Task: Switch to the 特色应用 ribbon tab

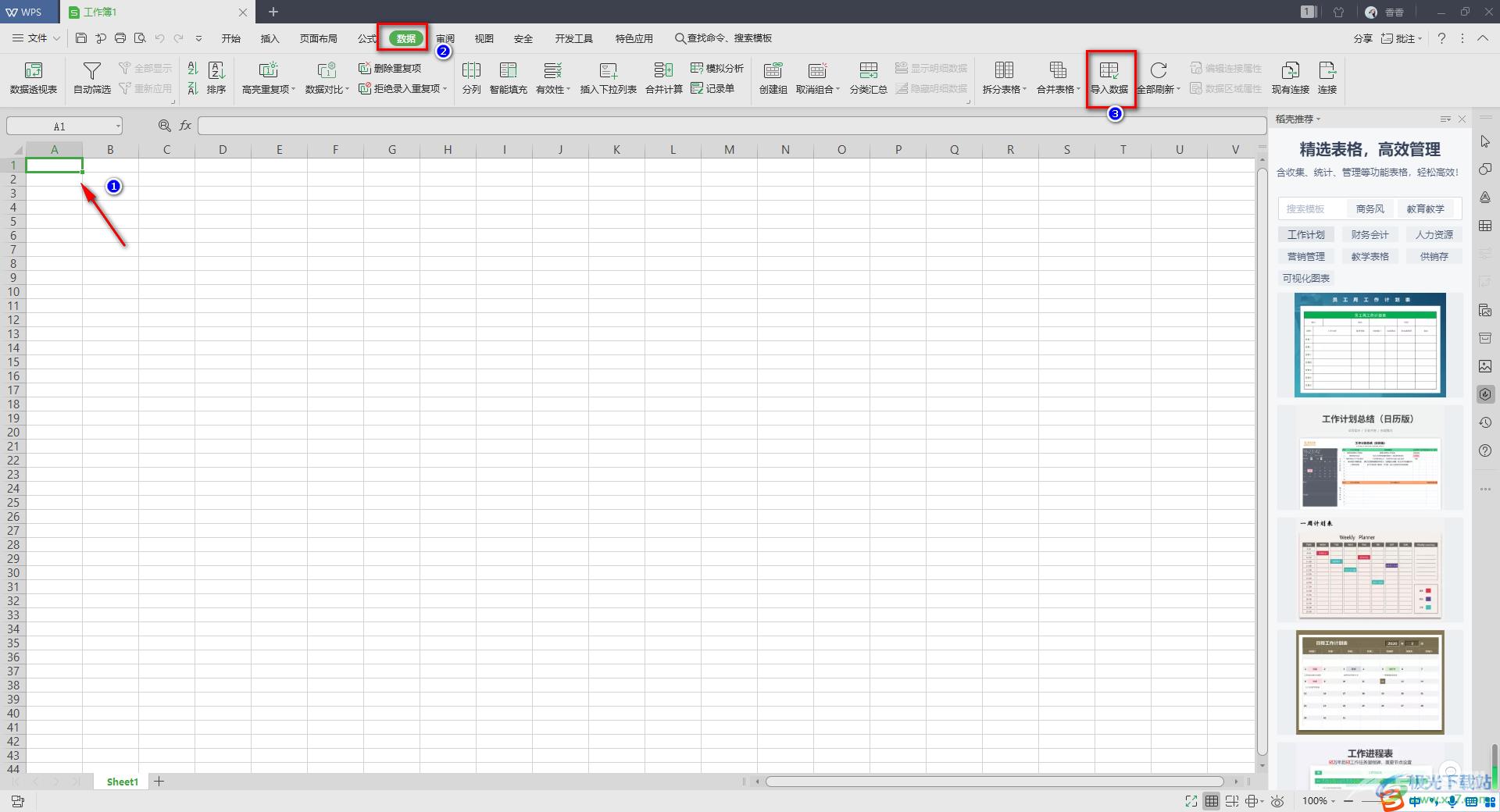Action: tap(634, 38)
